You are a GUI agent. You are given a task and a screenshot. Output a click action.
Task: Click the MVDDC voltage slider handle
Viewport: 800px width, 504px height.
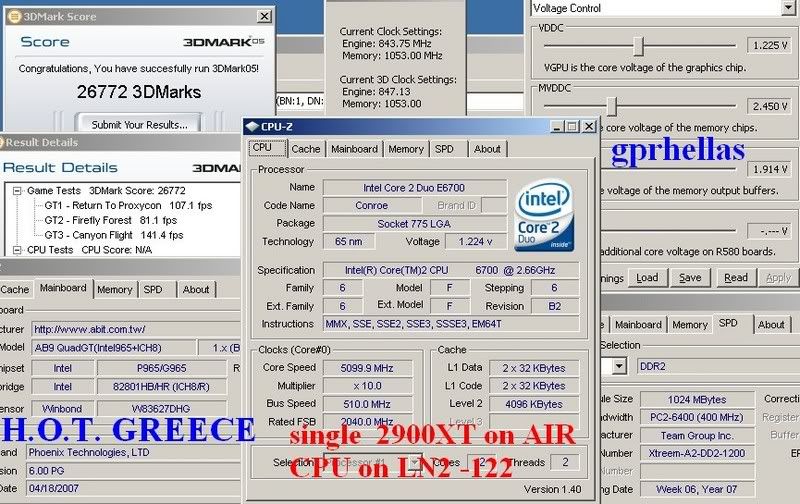pos(612,107)
